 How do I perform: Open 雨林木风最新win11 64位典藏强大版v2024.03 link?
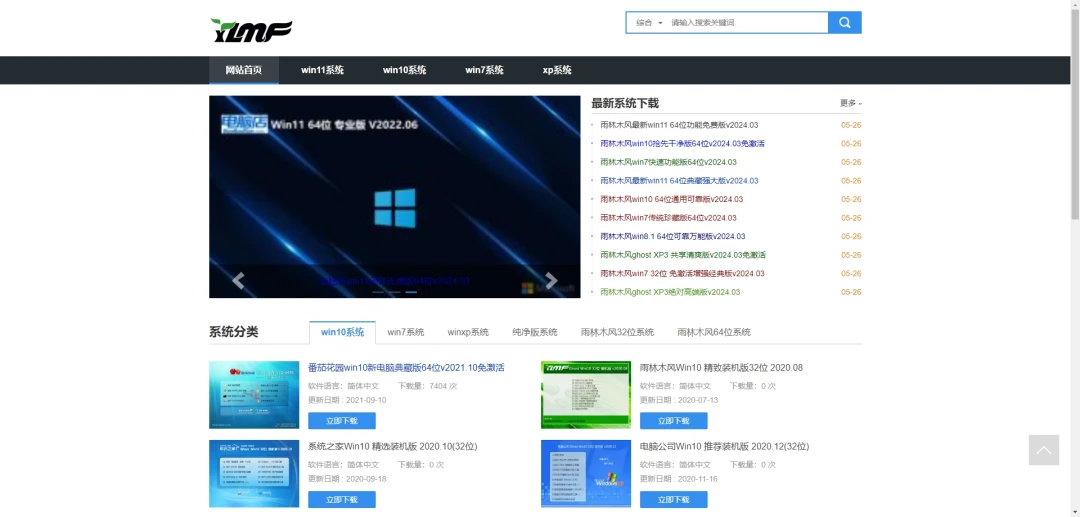tap(679, 181)
